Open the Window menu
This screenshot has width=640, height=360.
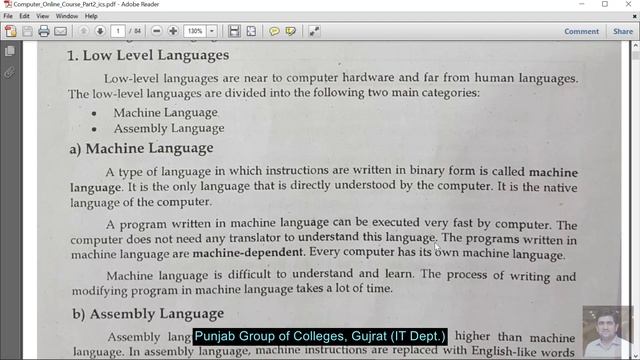[x=67, y=16]
